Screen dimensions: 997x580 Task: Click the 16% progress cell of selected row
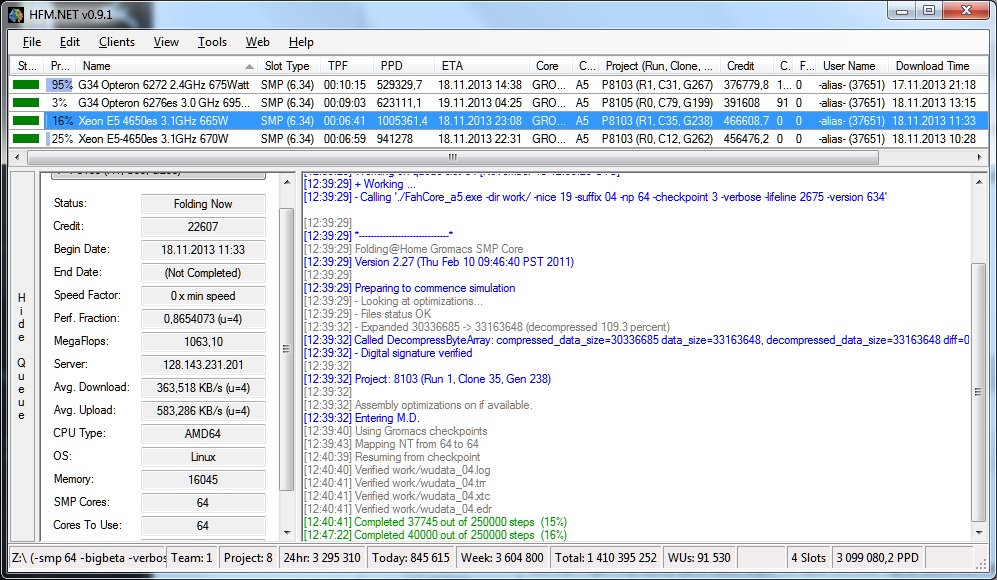(60, 120)
